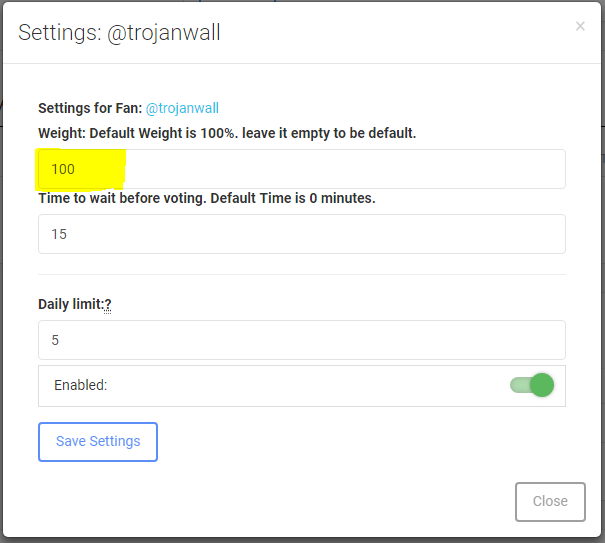This screenshot has width=605, height=543.
Task: Click the 'Settings for Fan:' label
Action: (x=90, y=108)
